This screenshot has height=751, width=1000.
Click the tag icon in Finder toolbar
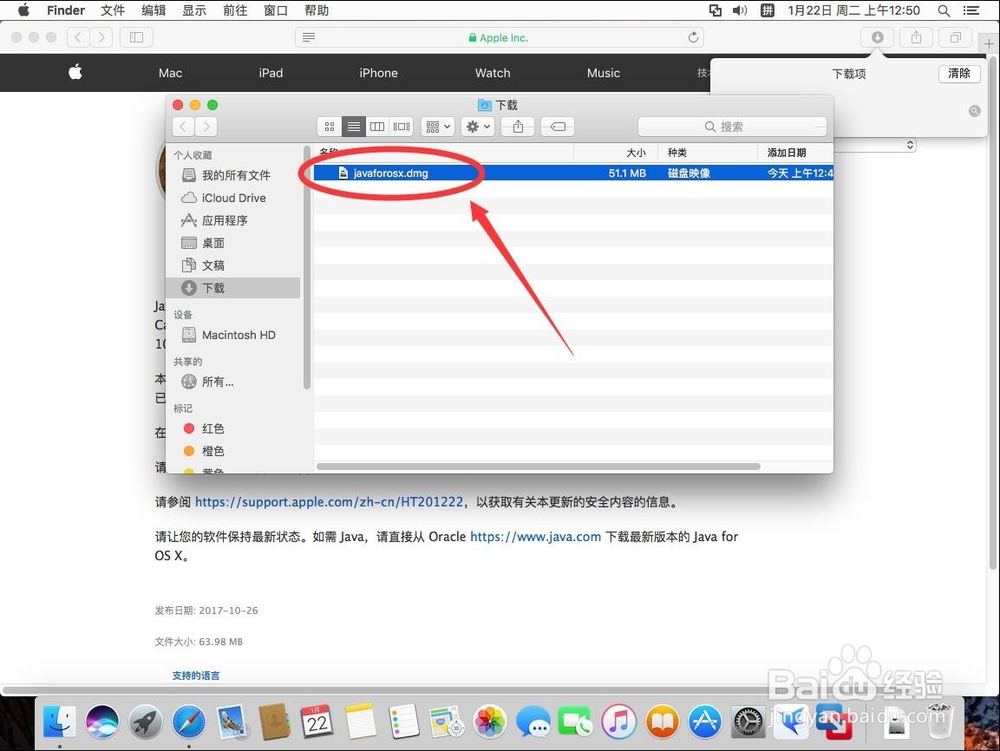point(557,126)
